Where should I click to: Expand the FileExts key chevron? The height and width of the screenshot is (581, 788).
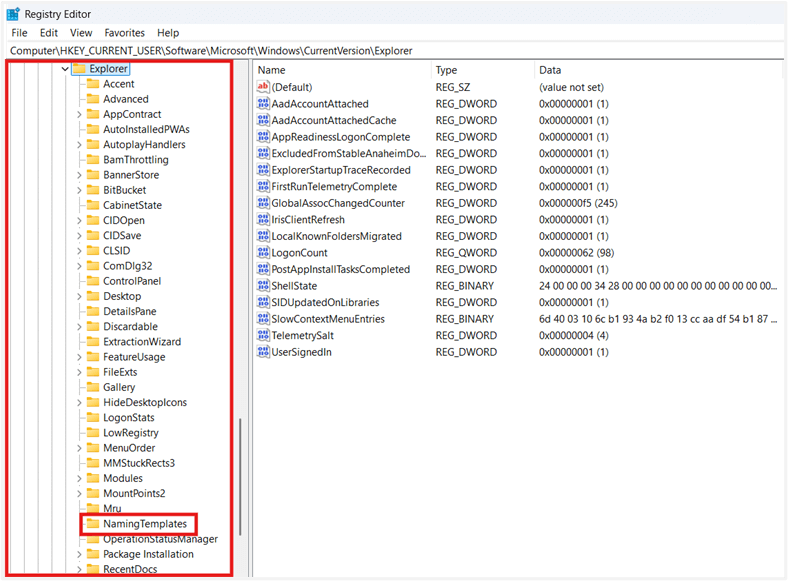[x=79, y=372]
